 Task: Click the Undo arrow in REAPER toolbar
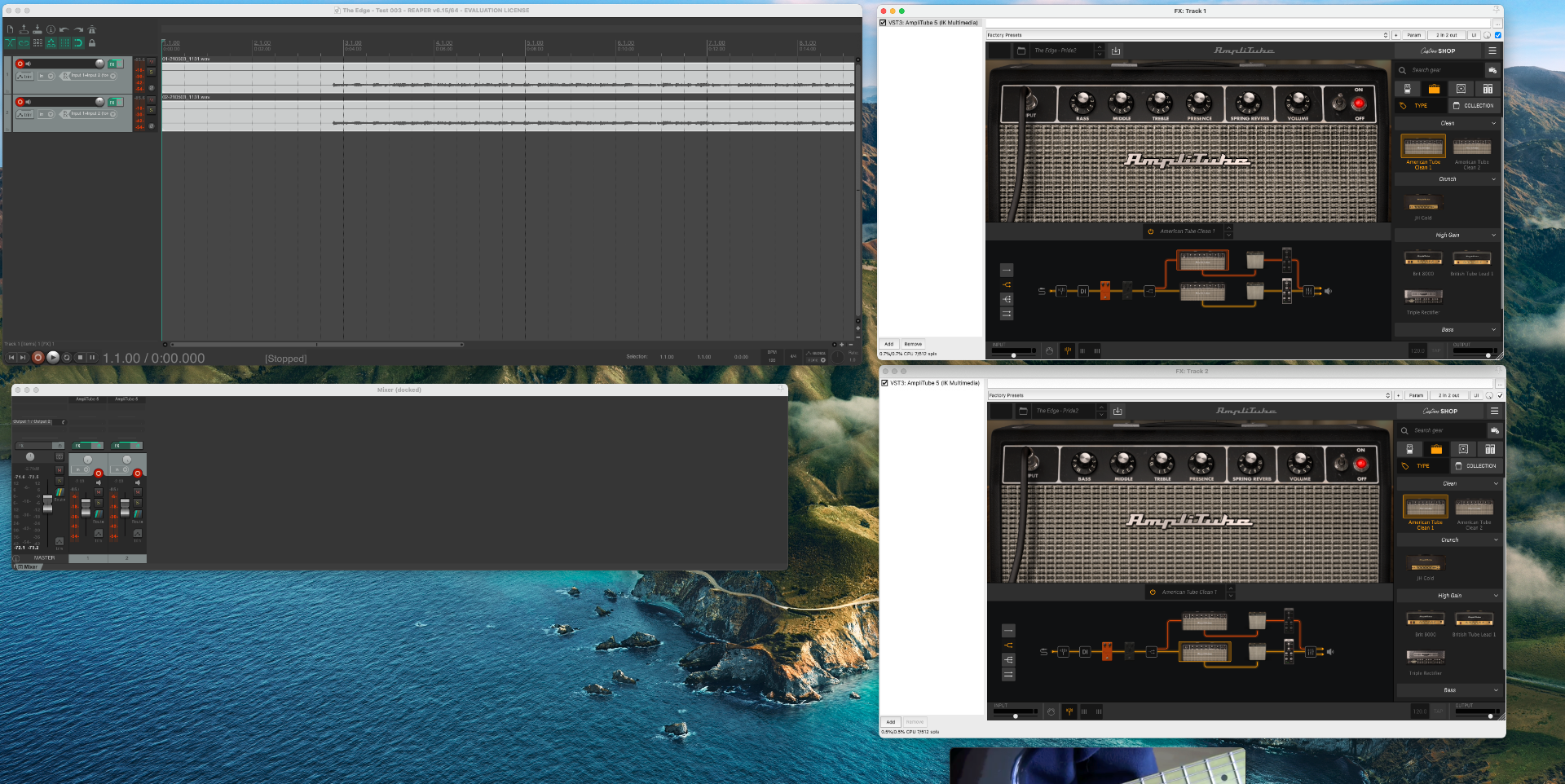coord(64,29)
